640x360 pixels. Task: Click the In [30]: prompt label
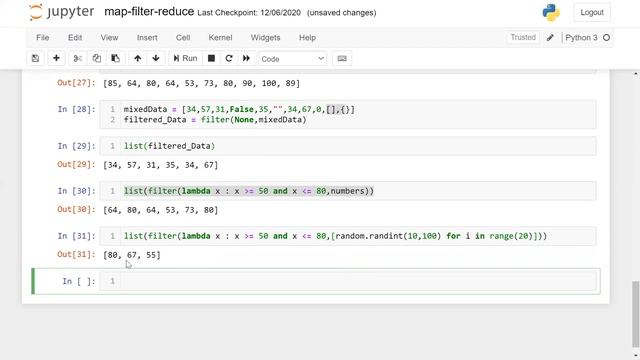pyautogui.click(x=76, y=191)
